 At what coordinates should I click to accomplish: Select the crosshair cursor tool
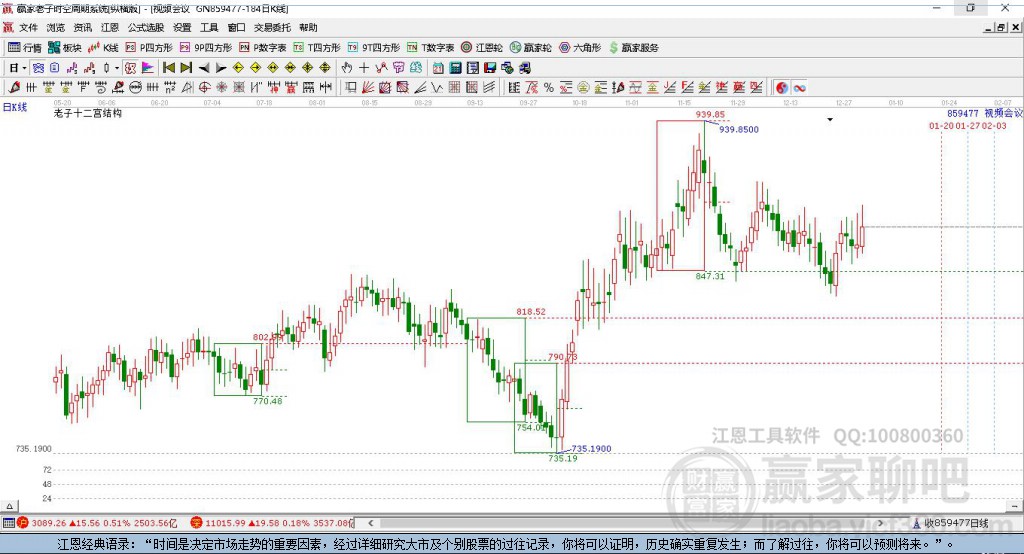click(364, 68)
